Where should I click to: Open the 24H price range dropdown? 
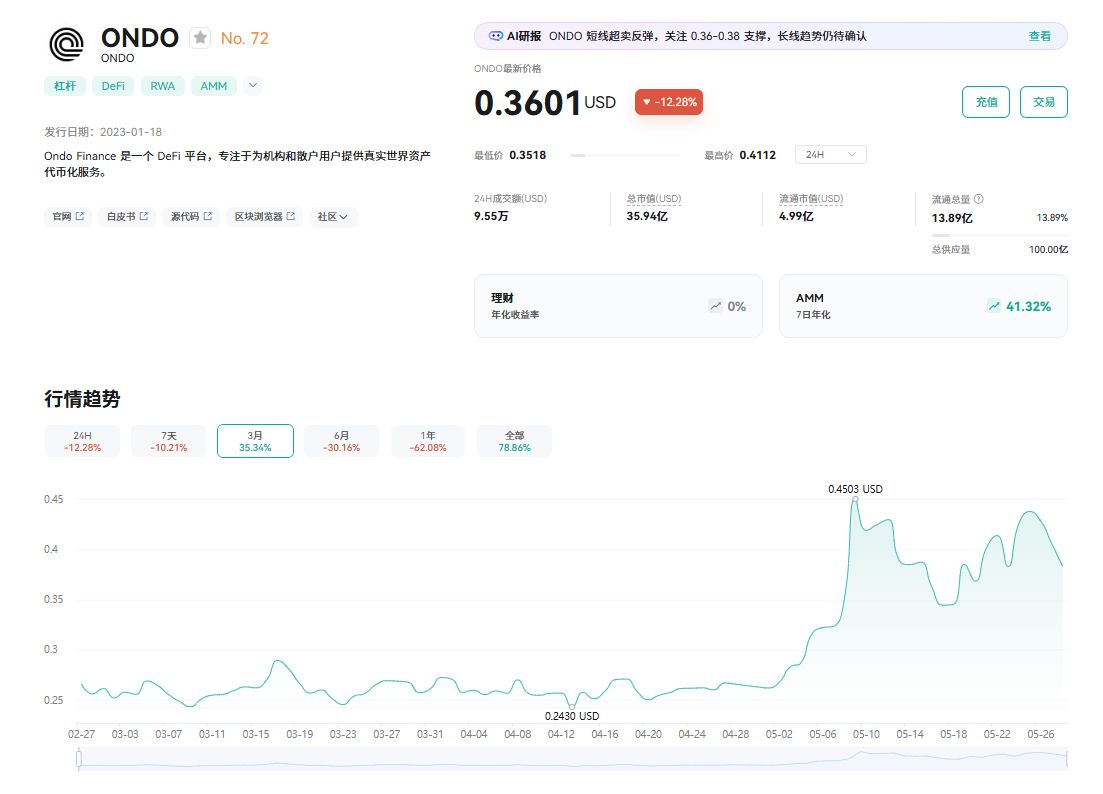pos(831,155)
